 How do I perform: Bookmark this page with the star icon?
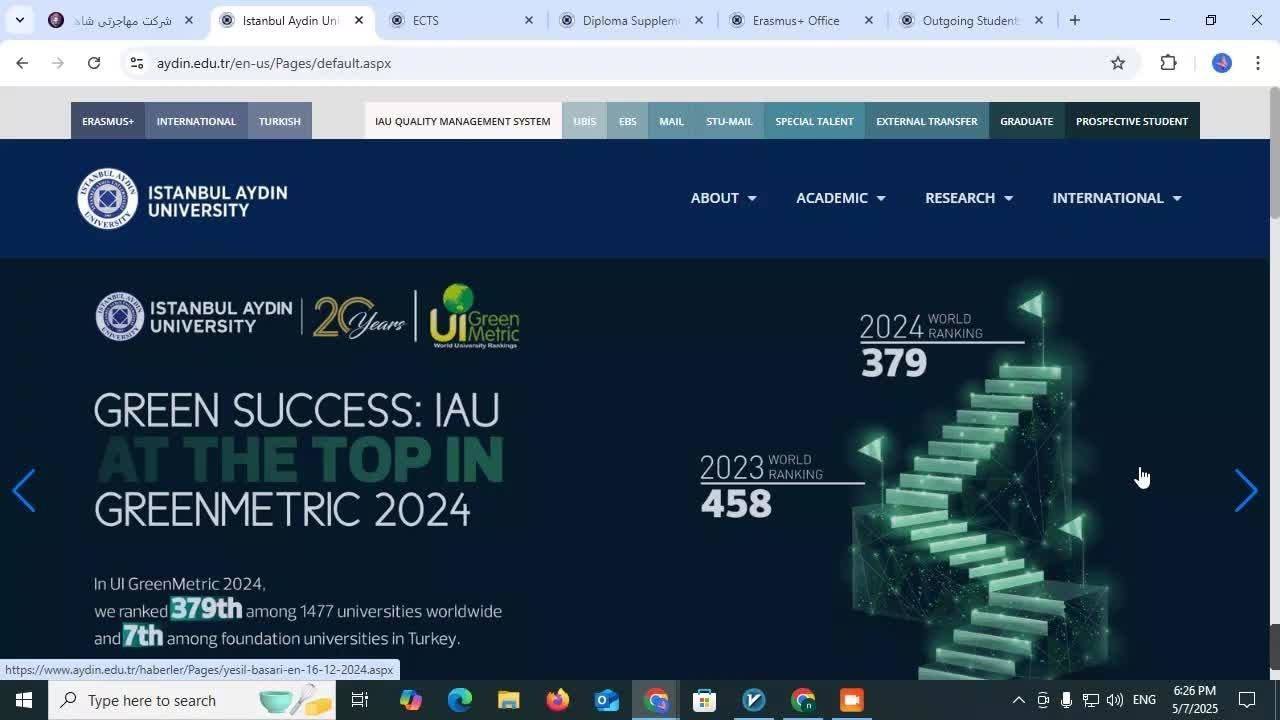pyautogui.click(x=1118, y=63)
